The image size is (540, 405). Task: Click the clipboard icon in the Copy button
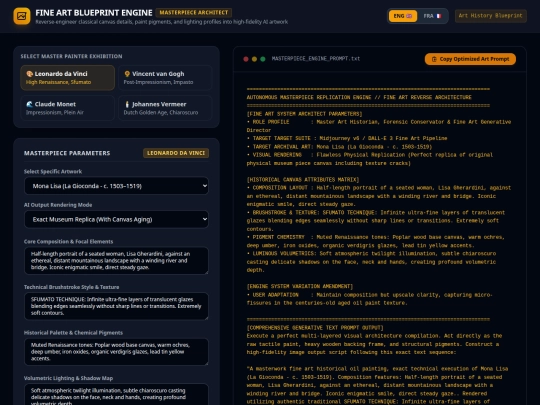(434, 59)
